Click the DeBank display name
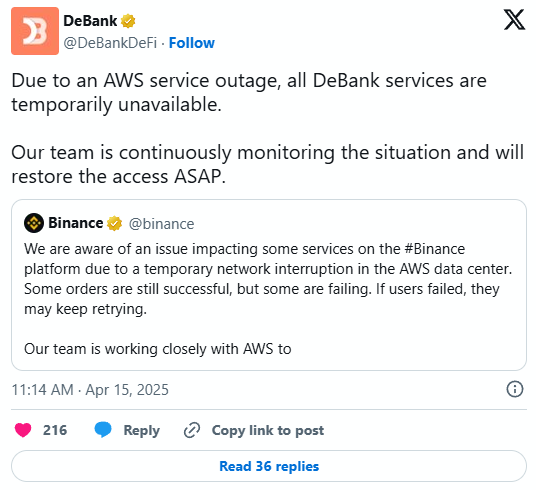536x490 pixels. [90, 21]
